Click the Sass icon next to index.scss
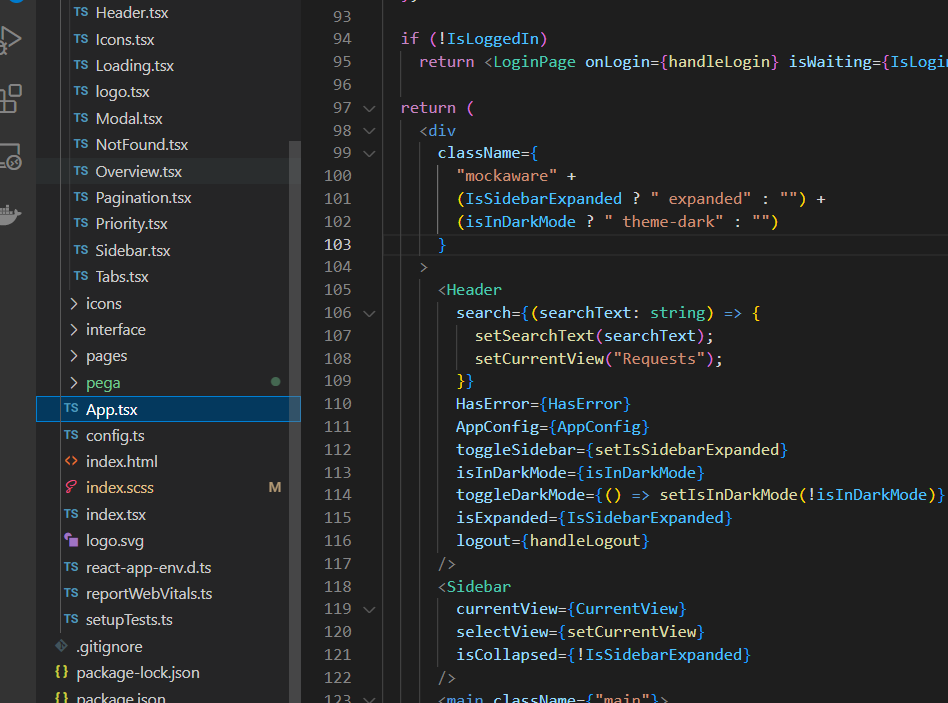 click(x=70, y=488)
